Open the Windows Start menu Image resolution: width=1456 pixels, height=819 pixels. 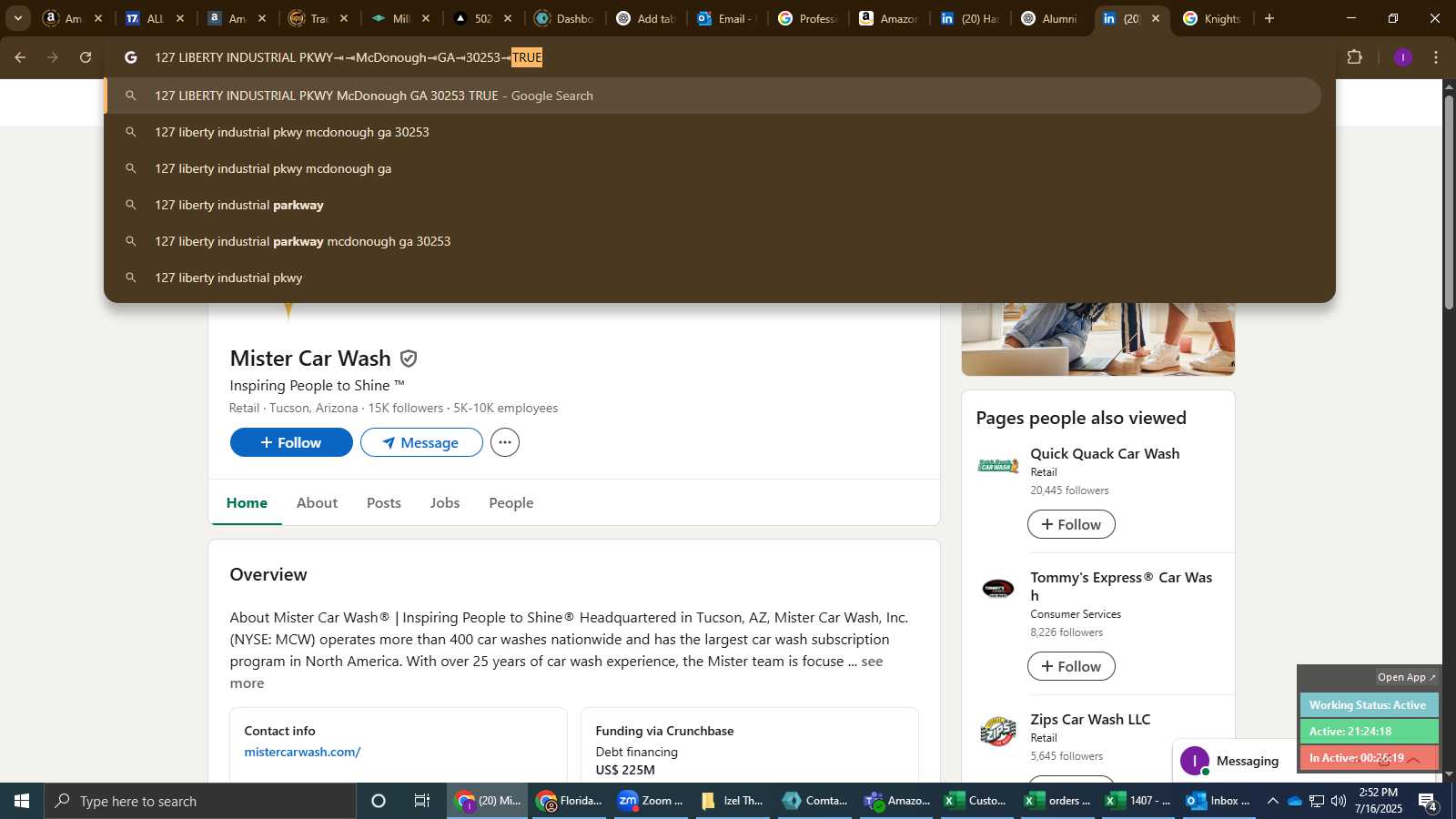coord(22,801)
